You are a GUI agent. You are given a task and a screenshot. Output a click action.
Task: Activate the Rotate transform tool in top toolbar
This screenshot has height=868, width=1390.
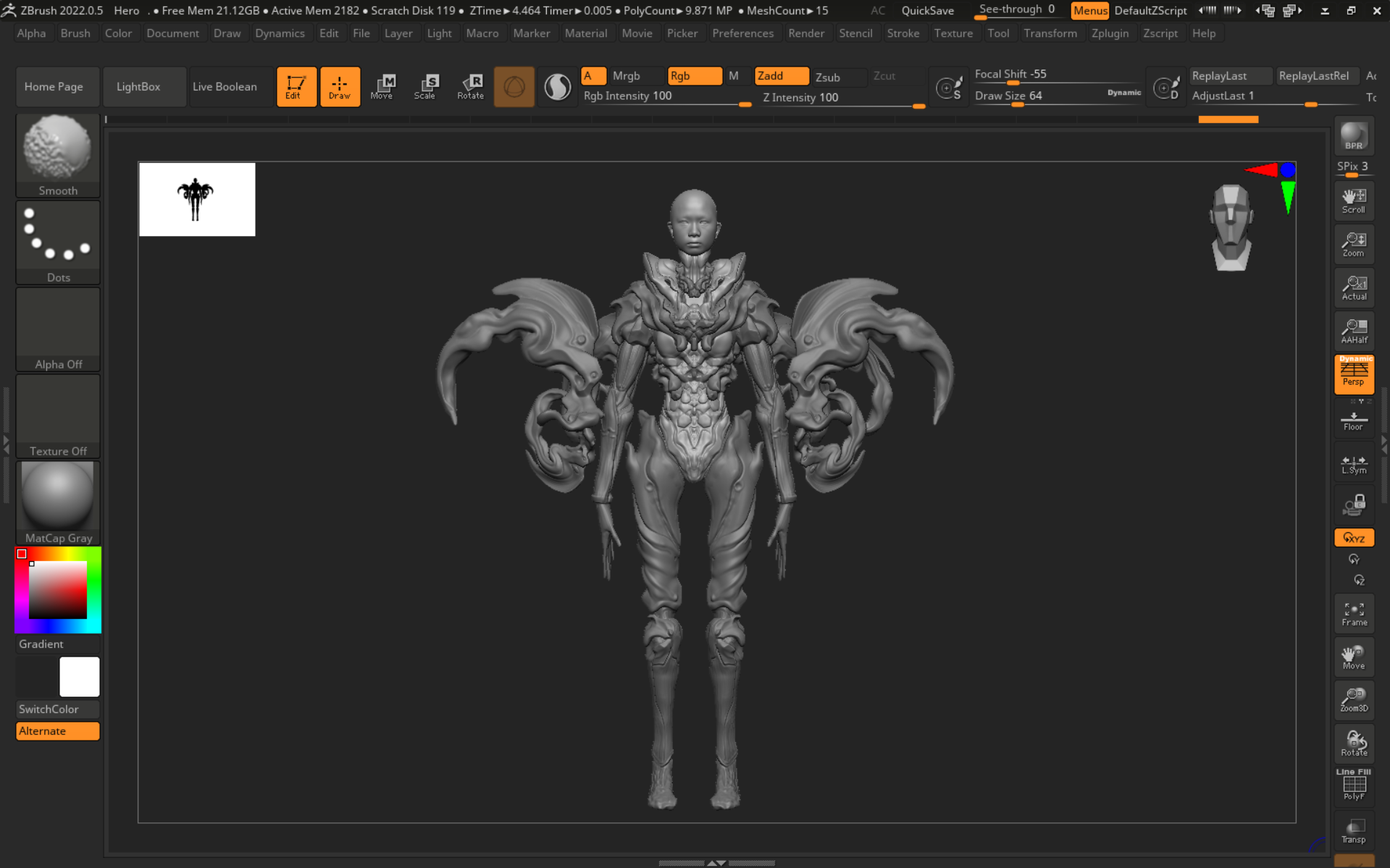[x=470, y=86]
